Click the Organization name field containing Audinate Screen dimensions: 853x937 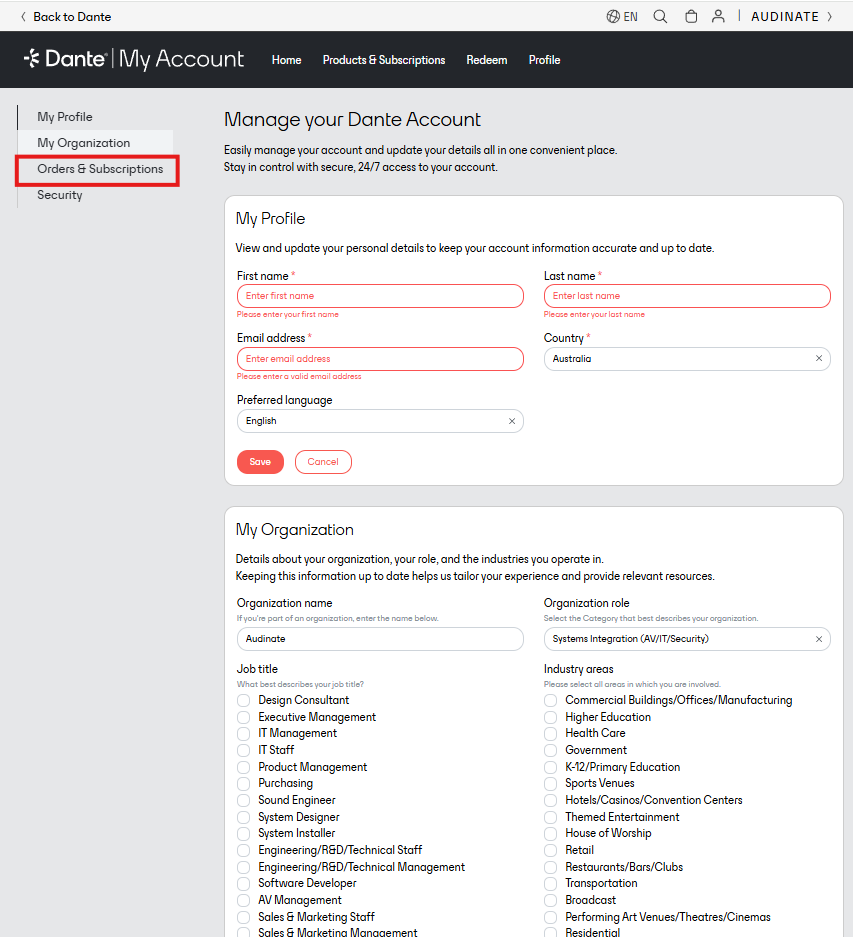point(380,639)
